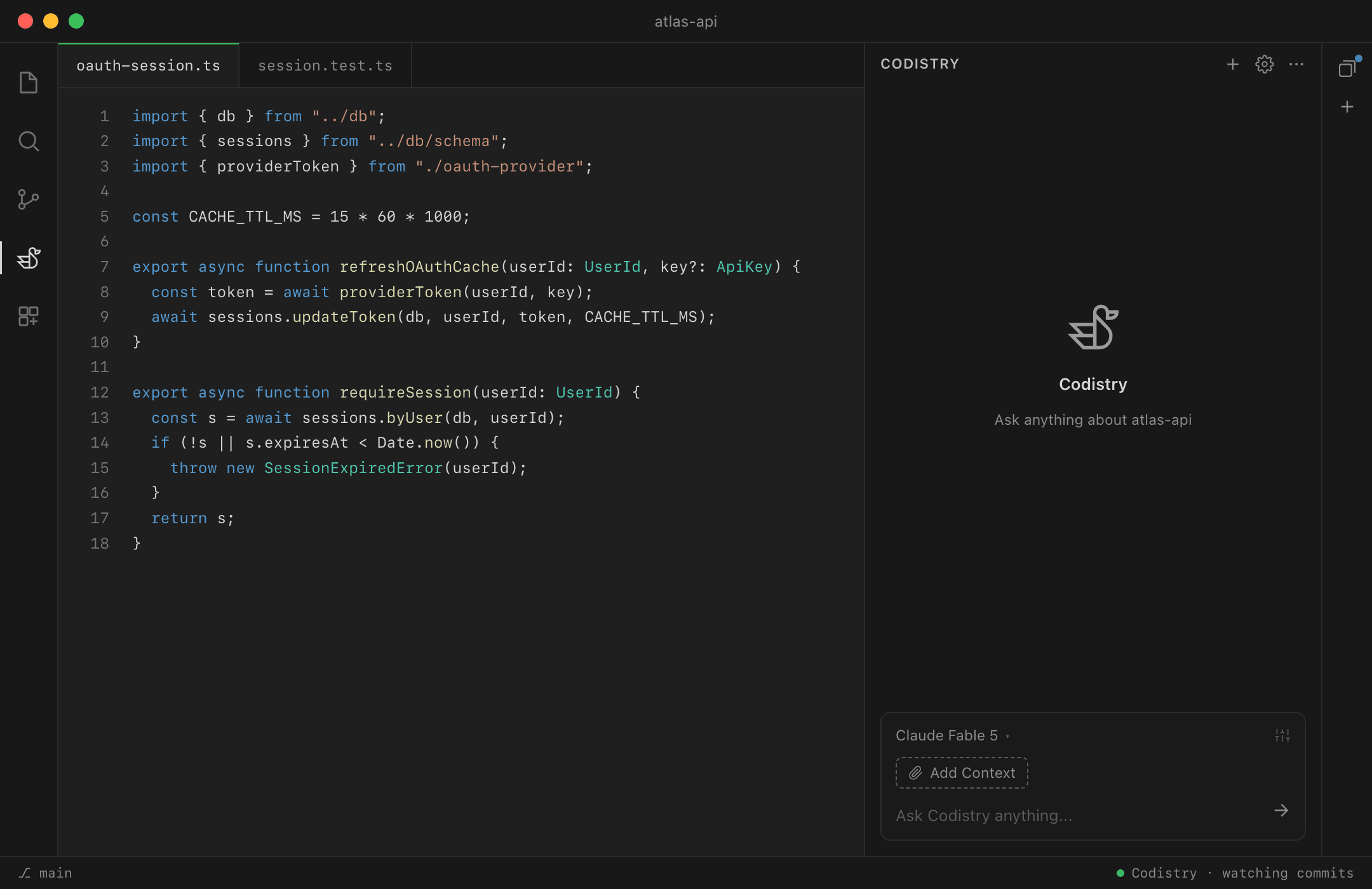Switch to the oauth-session.ts tab
This screenshot has width=1372, height=889.
coord(149,65)
